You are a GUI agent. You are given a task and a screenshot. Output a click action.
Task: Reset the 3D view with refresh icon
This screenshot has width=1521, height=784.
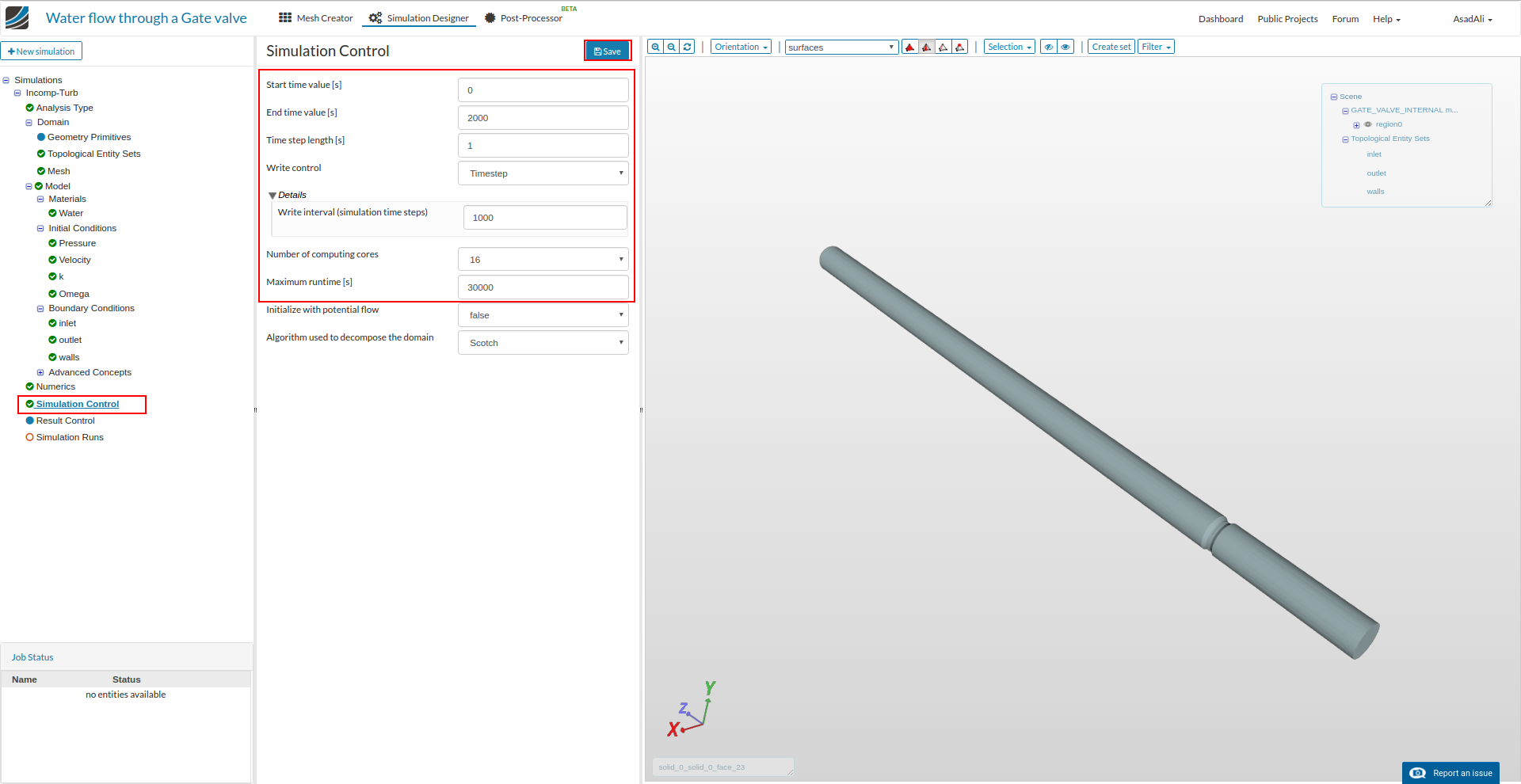coord(688,47)
